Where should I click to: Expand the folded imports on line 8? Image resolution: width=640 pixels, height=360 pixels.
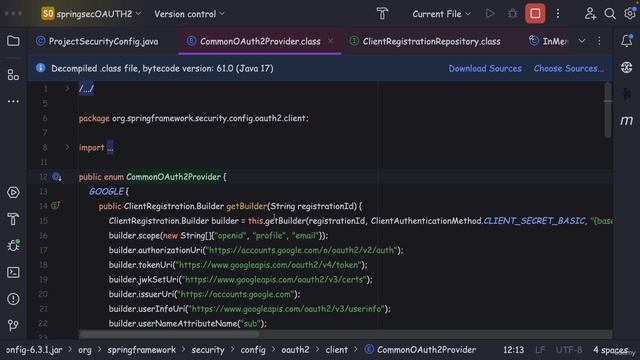click(x=67, y=147)
